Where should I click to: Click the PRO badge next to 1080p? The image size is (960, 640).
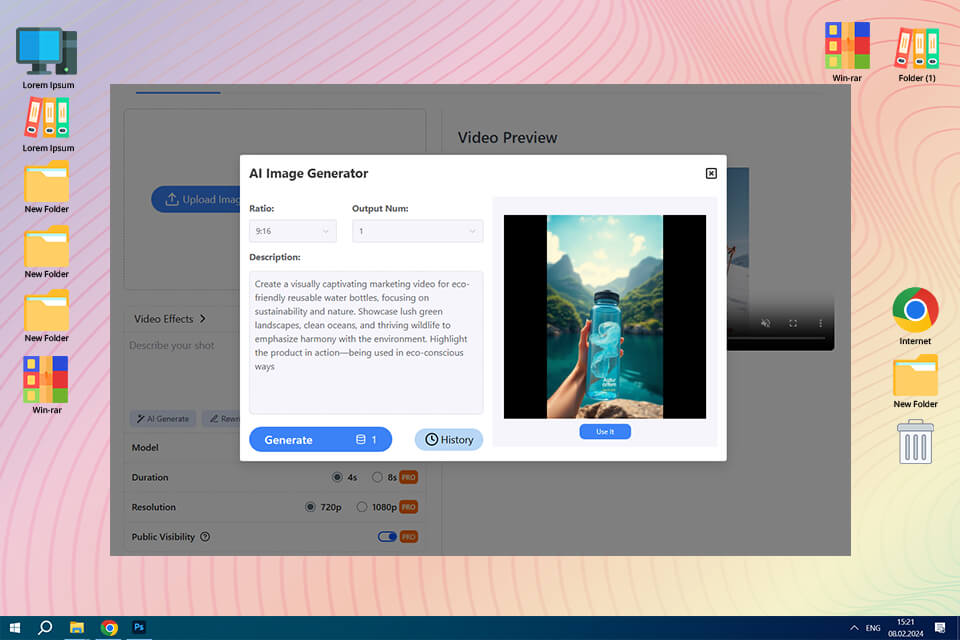tap(408, 506)
